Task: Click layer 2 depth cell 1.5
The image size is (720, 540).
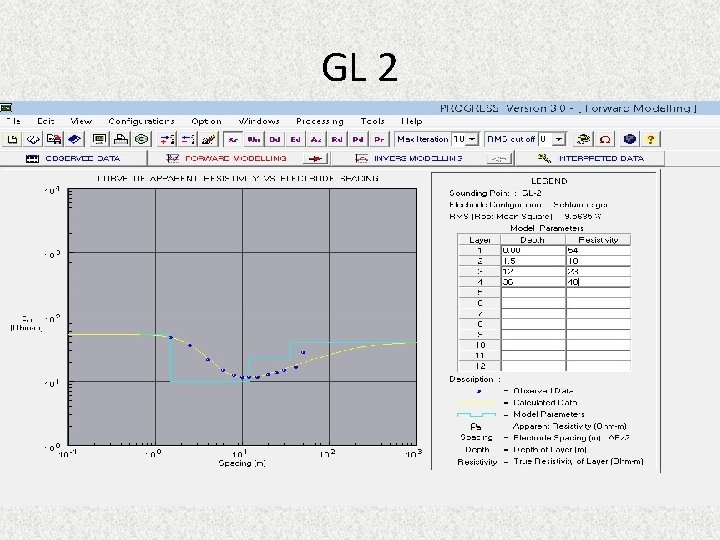Action: 533,261
